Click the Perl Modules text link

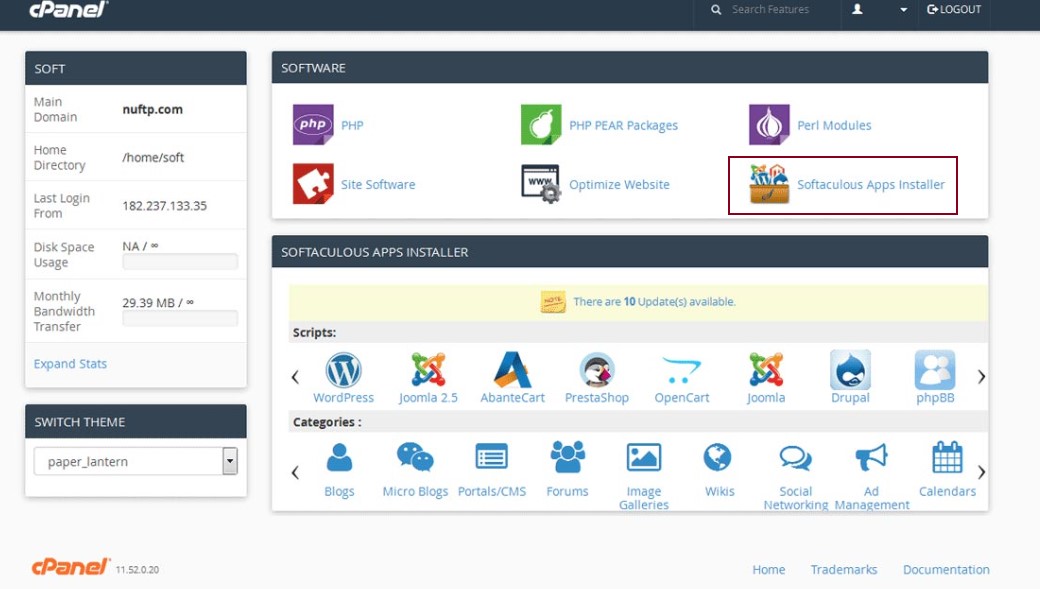click(834, 125)
